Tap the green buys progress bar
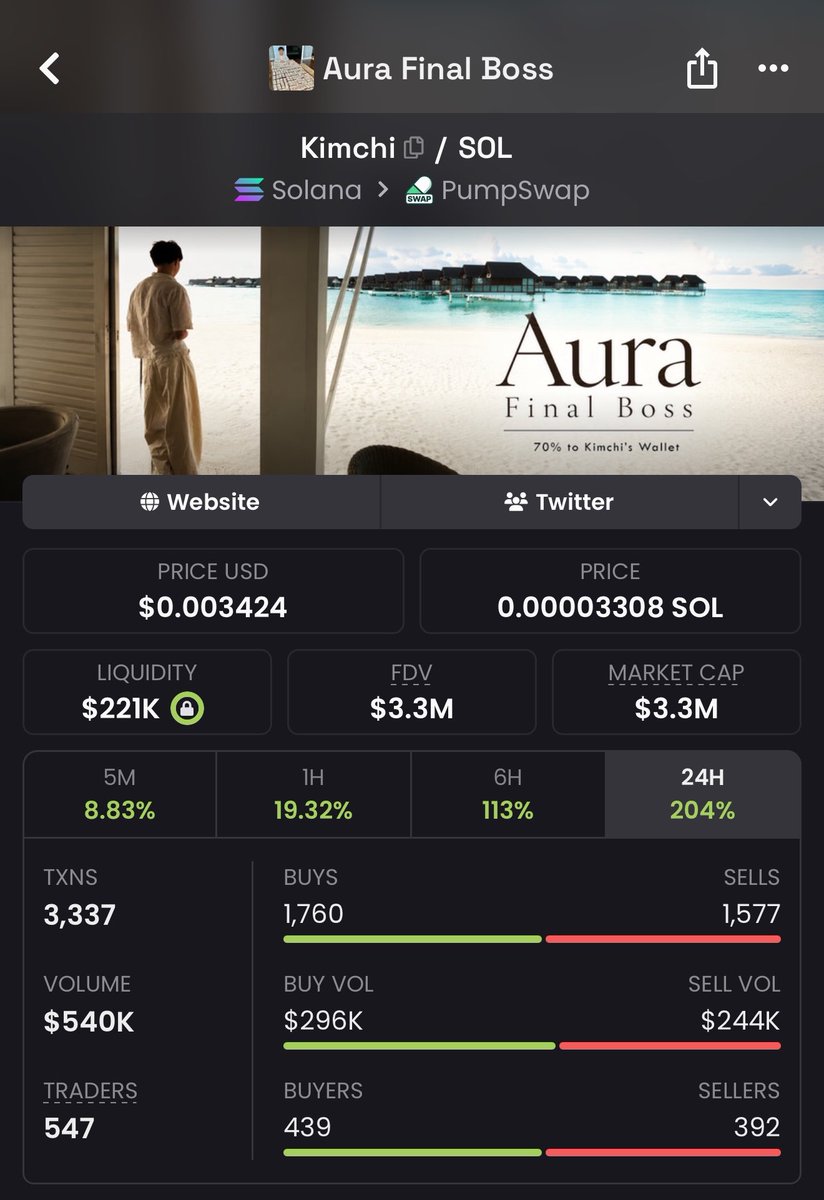Screen dimensions: 824x1200 (x=413, y=939)
